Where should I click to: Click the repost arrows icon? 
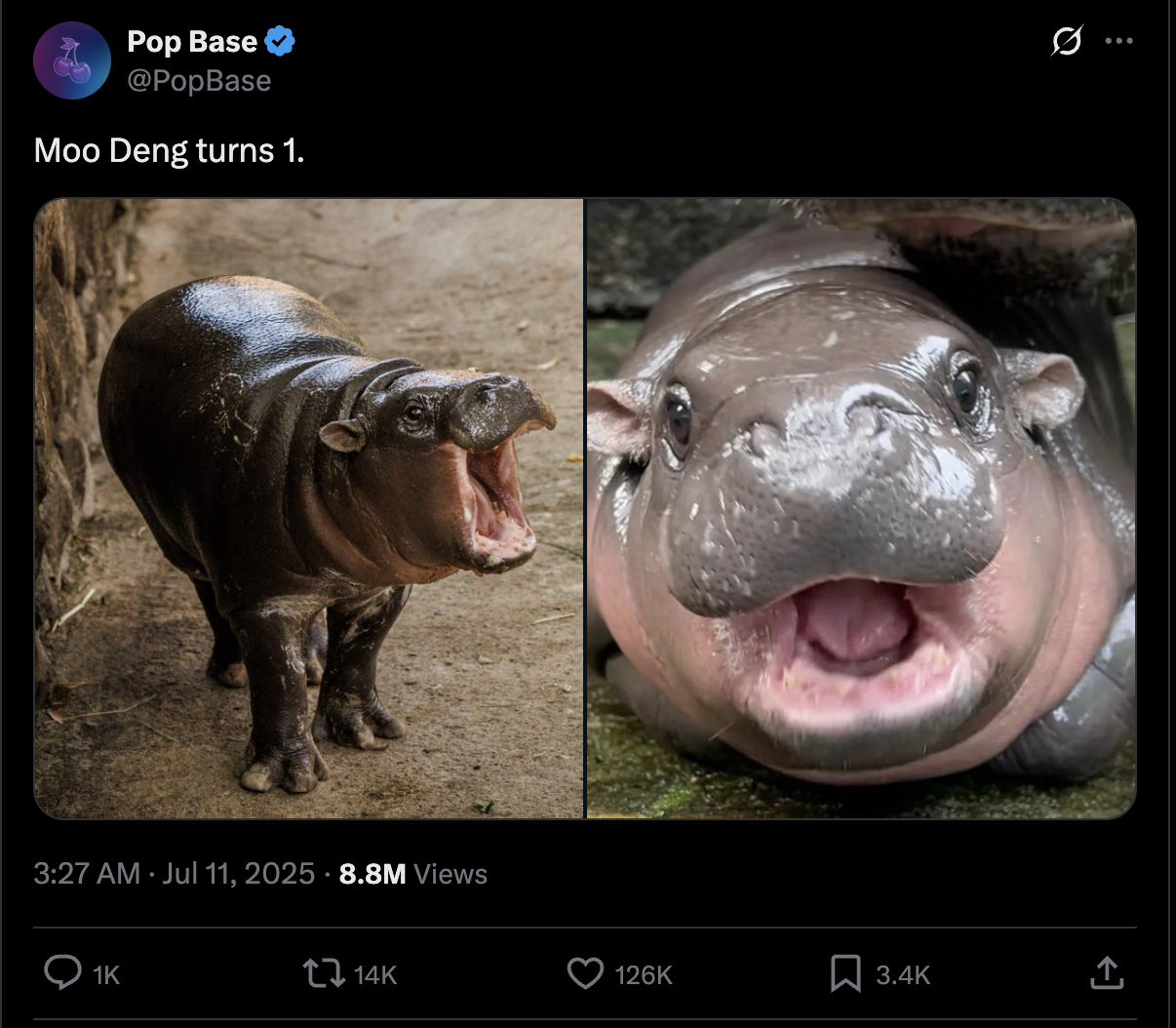click(x=322, y=973)
